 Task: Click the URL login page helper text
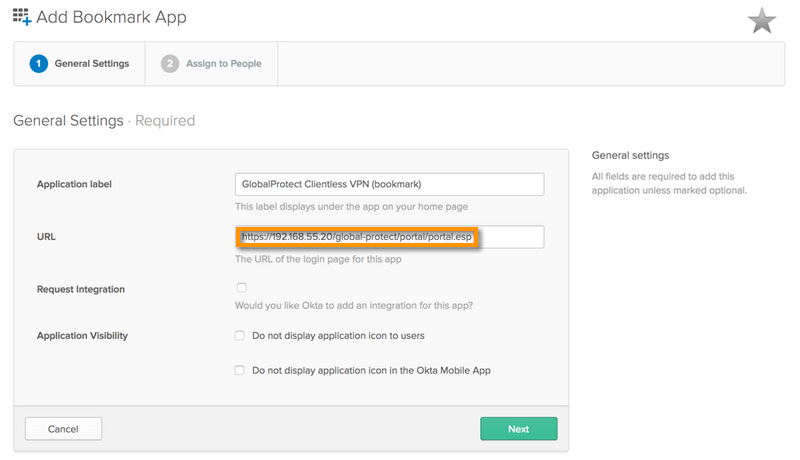320,259
